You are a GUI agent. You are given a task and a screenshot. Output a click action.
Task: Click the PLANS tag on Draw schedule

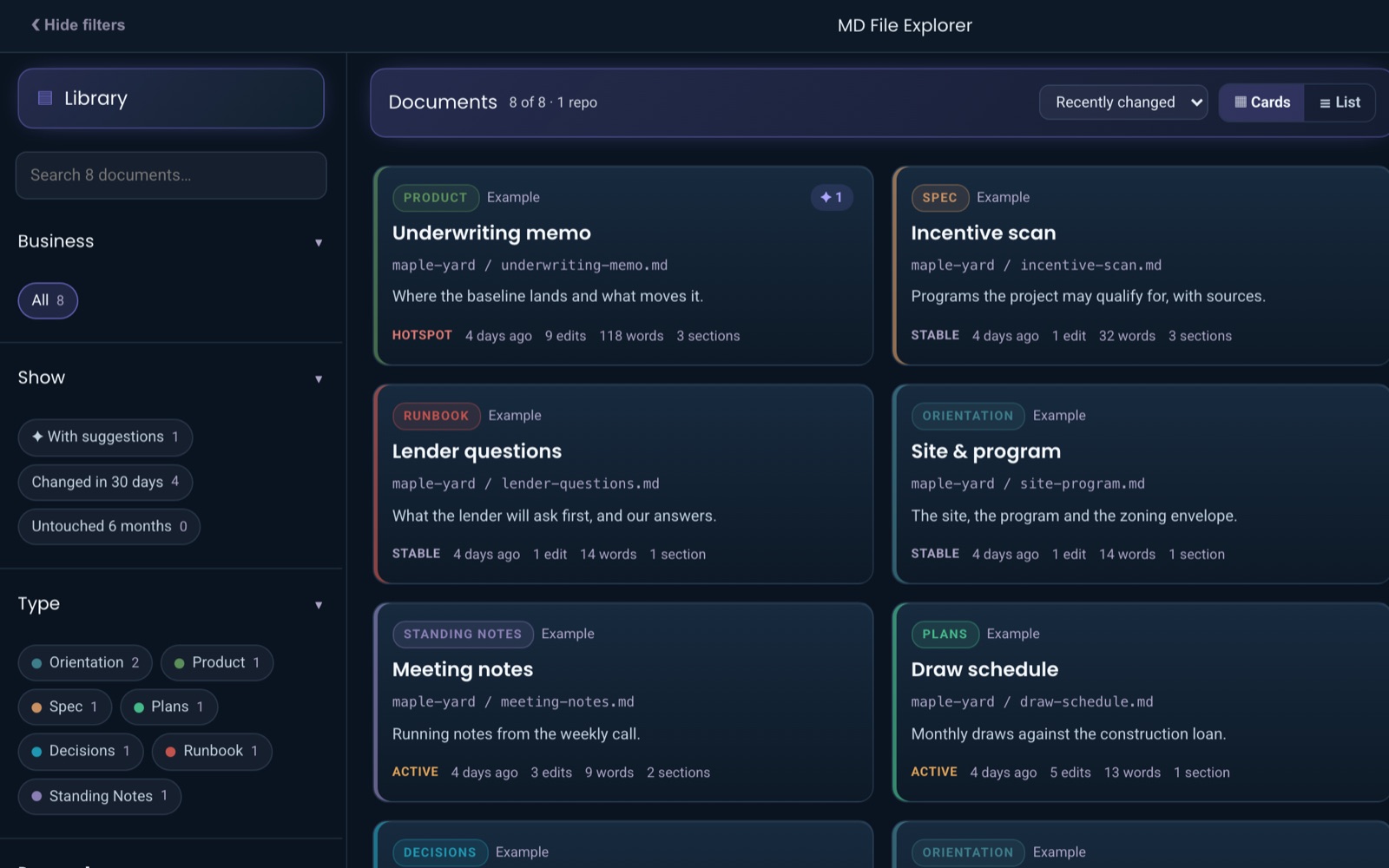945,634
